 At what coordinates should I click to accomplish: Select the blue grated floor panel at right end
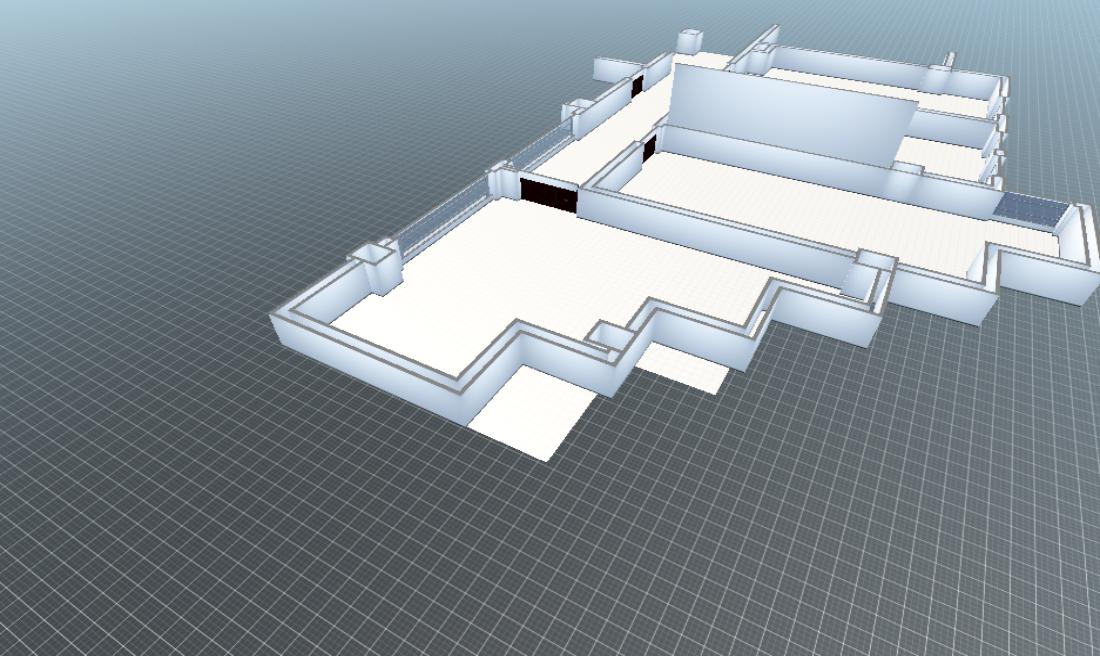coord(1030,211)
